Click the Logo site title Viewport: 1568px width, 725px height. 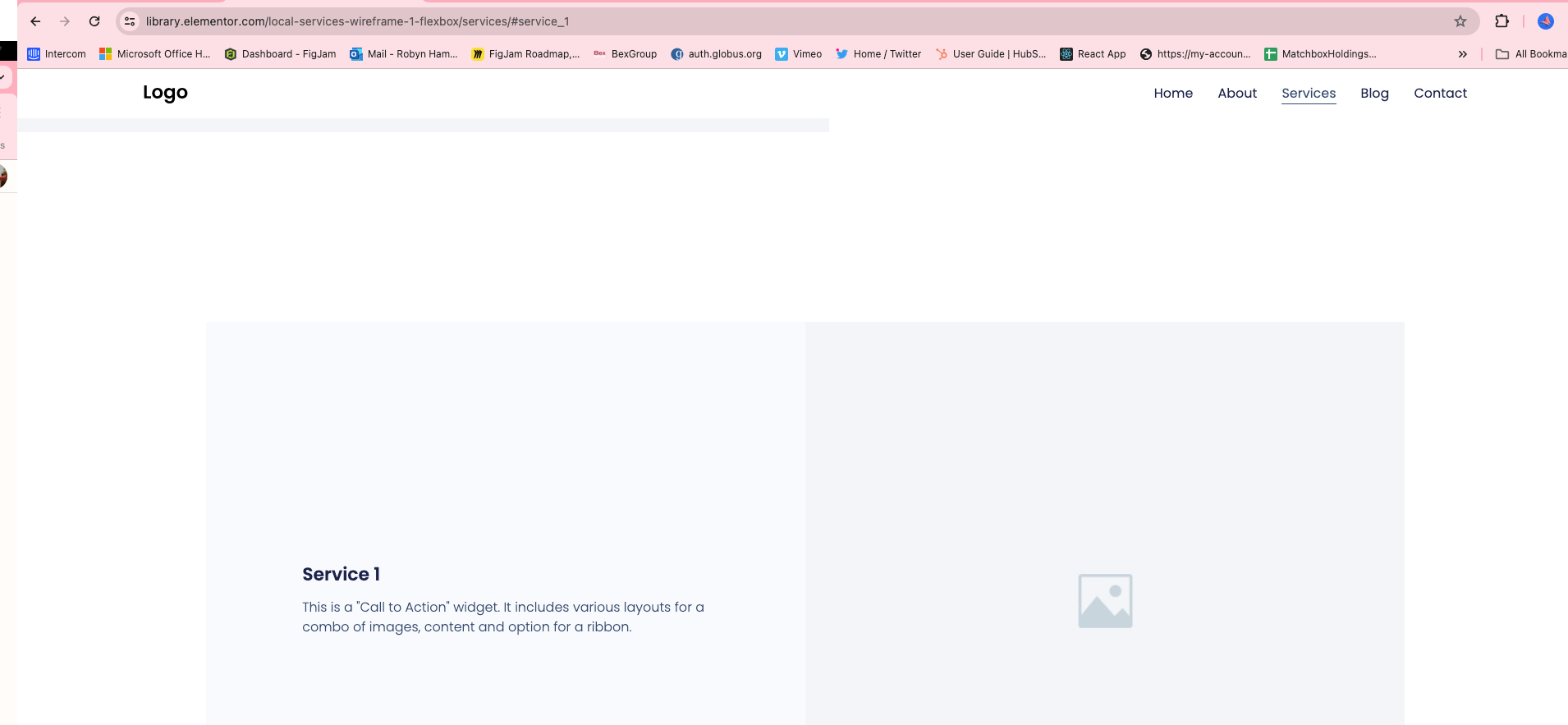coord(165,93)
